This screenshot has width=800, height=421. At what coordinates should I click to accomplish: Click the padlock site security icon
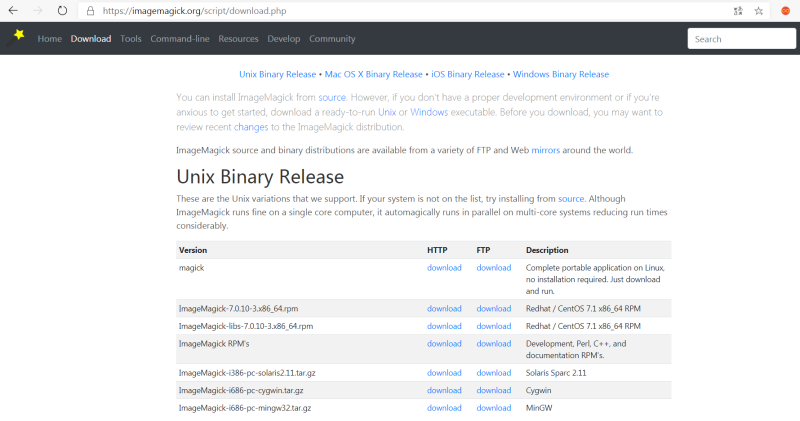(90, 11)
